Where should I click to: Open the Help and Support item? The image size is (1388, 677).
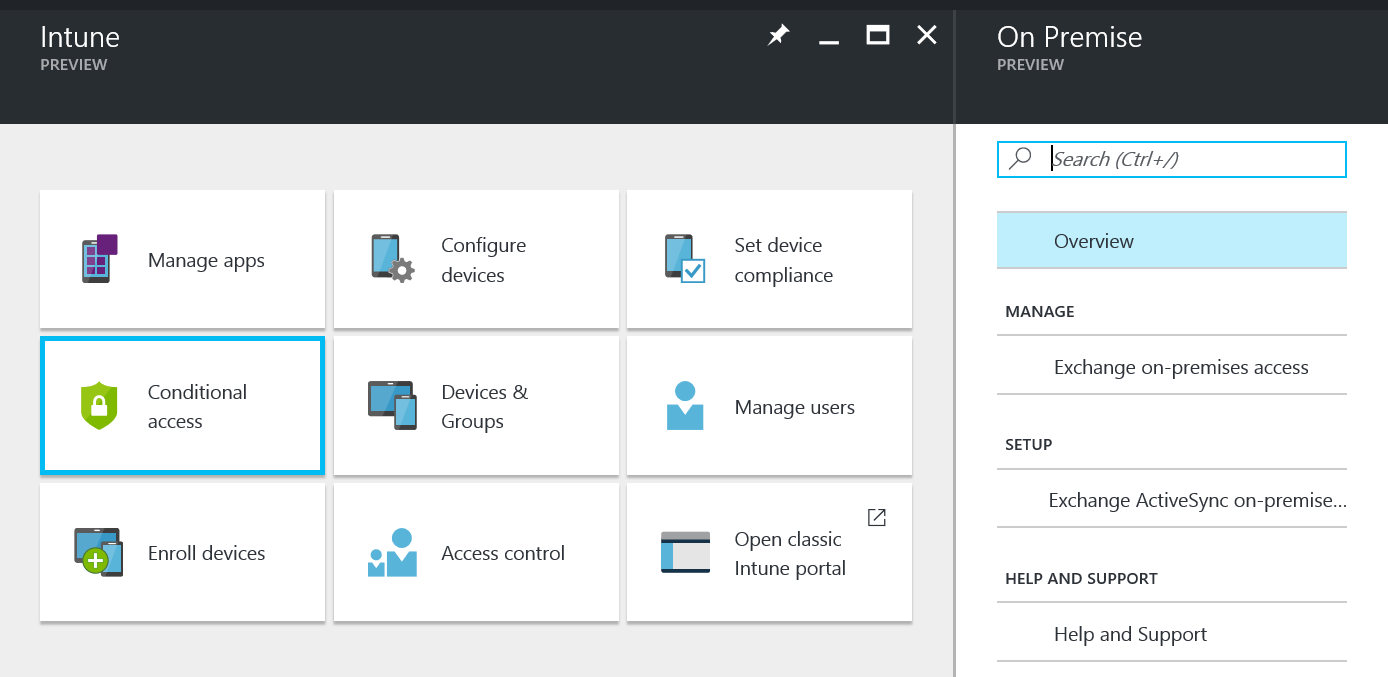(x=1130, y=634)
